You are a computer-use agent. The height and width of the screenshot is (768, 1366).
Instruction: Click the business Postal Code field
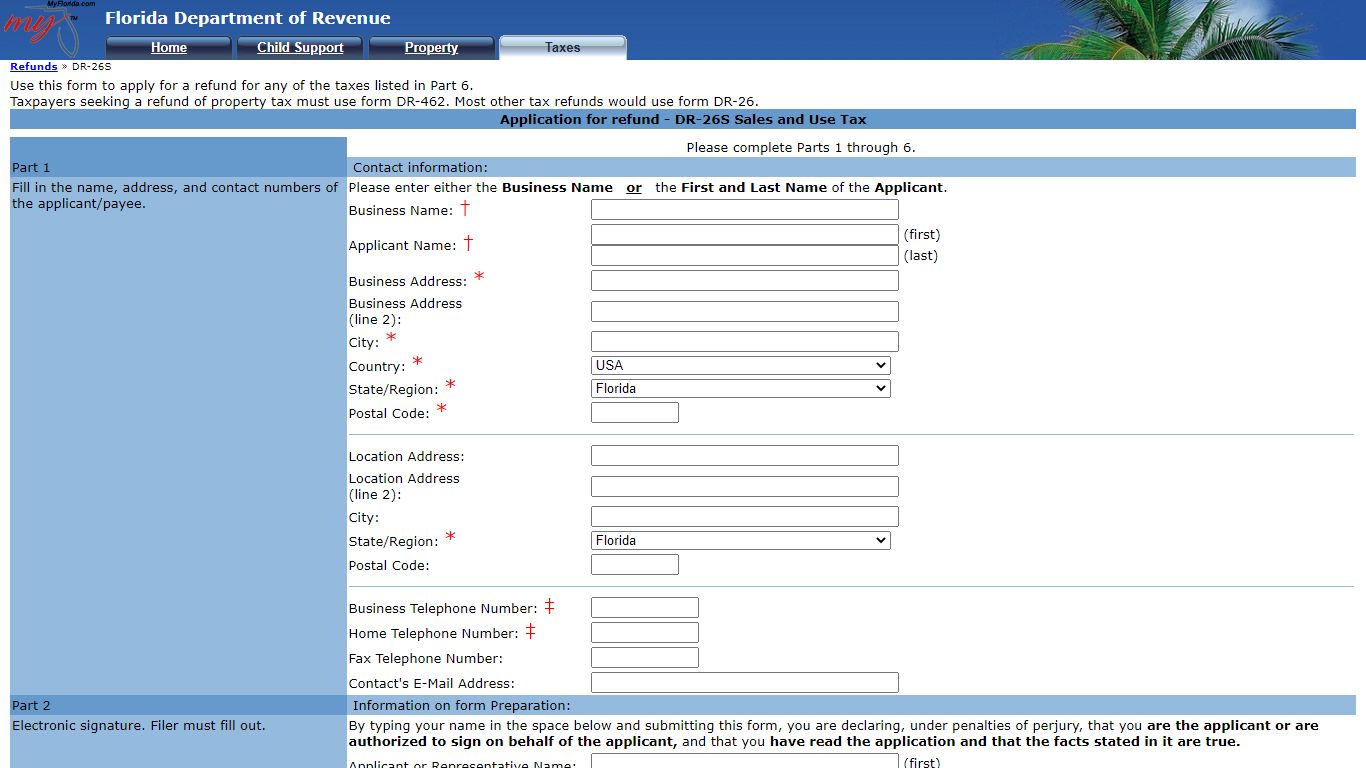tap(635, 412)
